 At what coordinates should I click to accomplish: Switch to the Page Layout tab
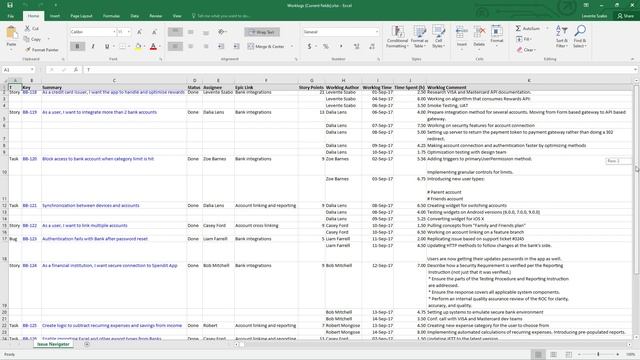tap(81, 16)
